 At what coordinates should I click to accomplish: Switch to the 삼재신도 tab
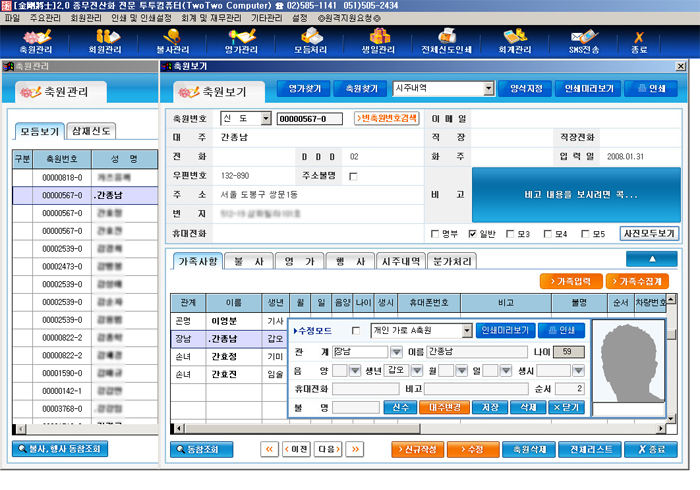91,131
